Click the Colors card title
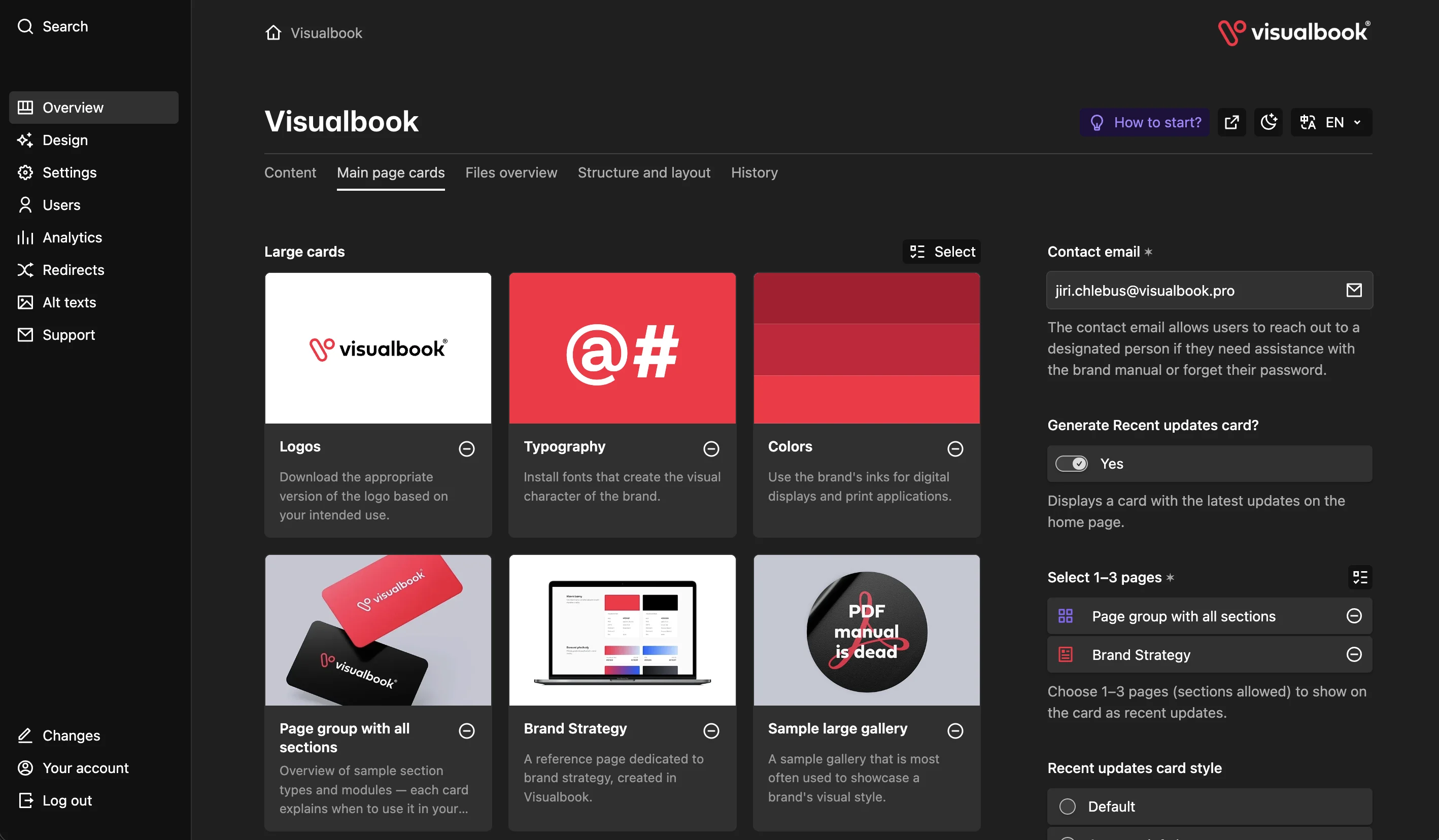Screen dimensions: 1439x840 click(x=790, y=446)
